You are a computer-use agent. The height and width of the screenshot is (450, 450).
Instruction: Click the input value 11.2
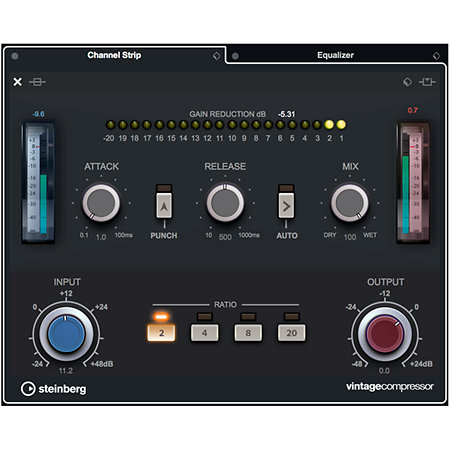(x=66, y=371)
